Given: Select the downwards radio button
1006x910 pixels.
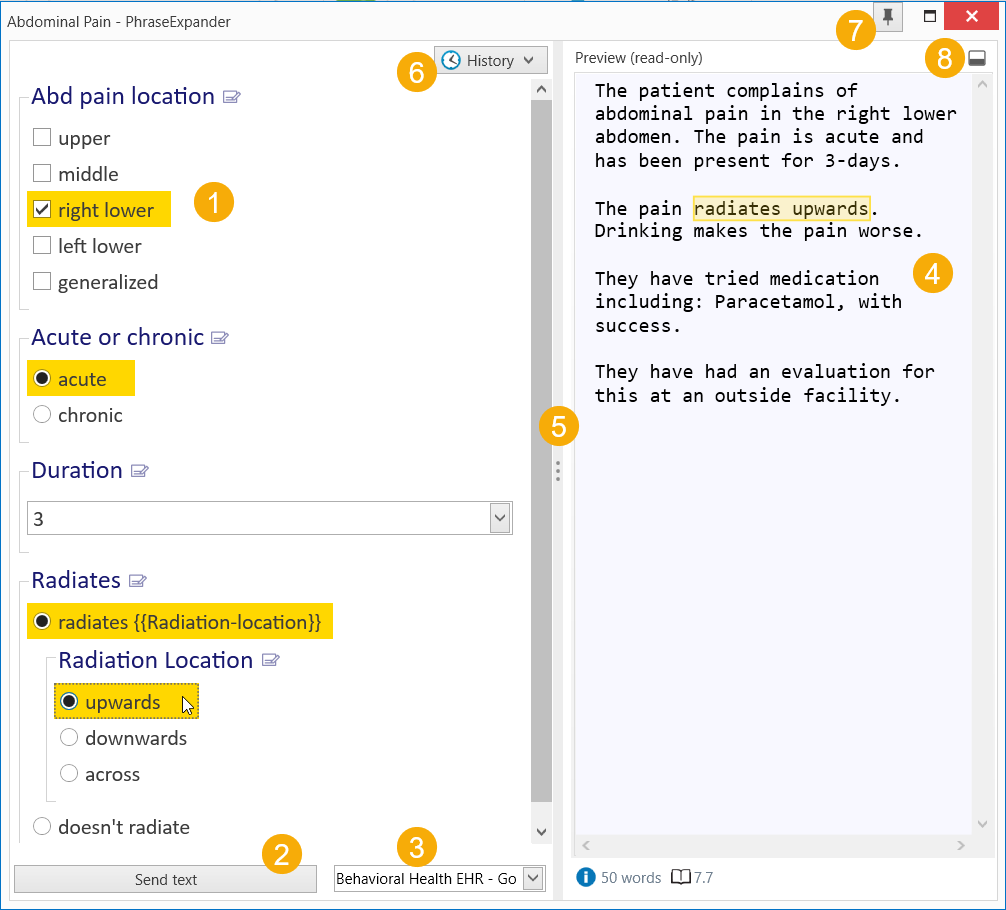Looking at the screenshot, I should [x=69, y=737].
